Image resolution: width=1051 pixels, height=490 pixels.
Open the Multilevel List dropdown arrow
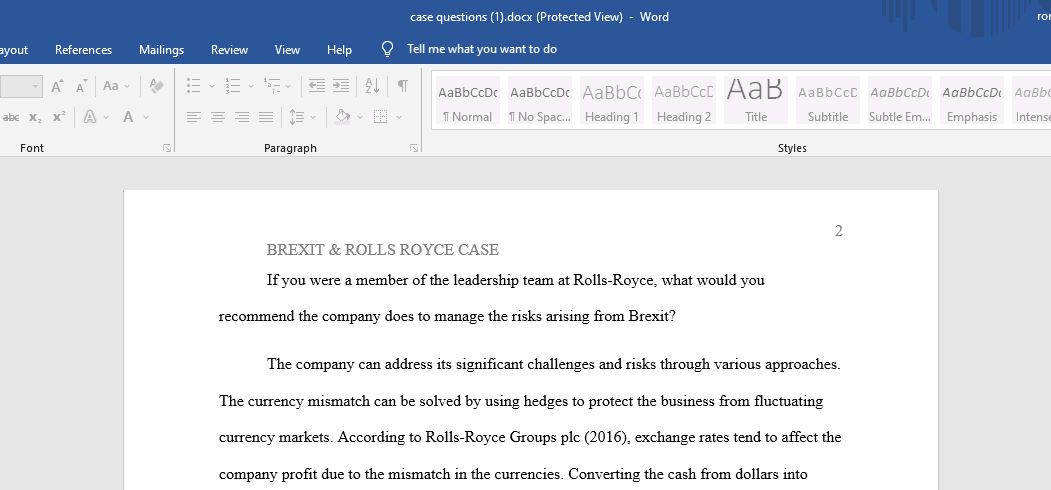point(288,86)
